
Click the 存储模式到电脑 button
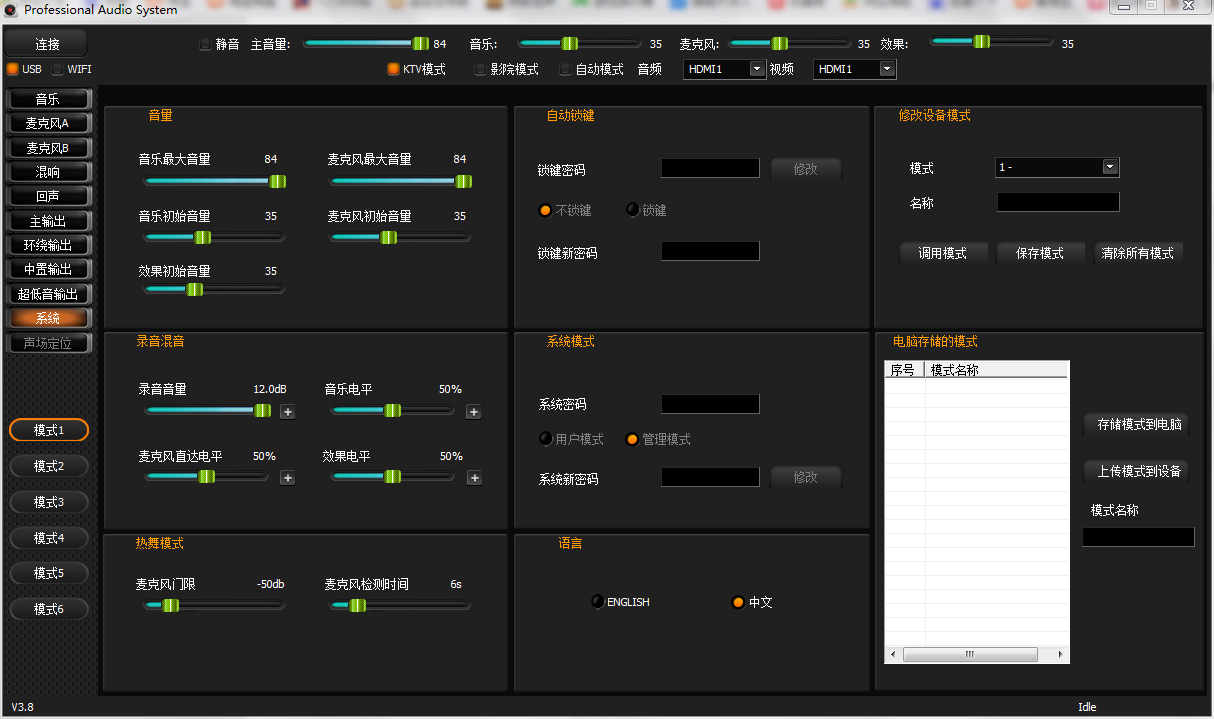[x=1139, y=424]
